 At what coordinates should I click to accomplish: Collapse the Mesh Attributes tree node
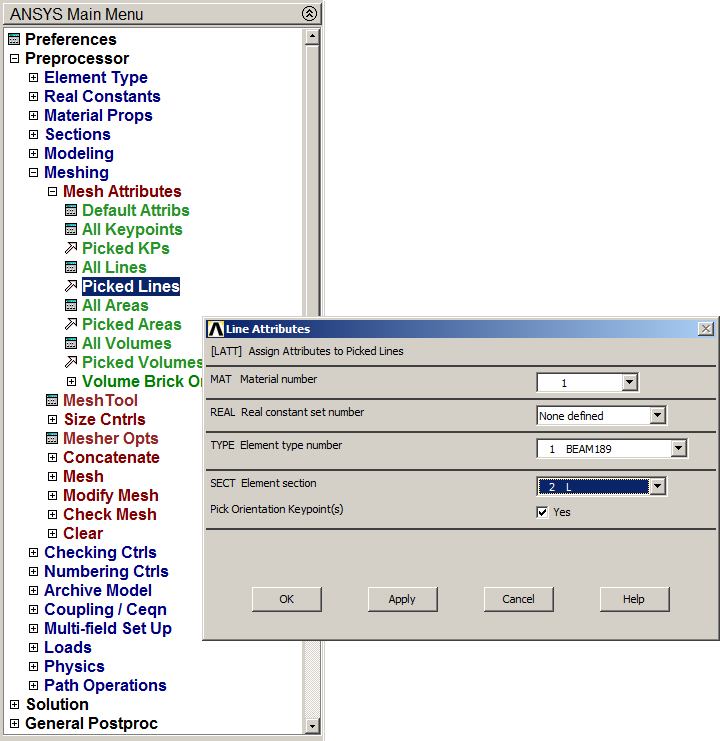tap(52, 192)
